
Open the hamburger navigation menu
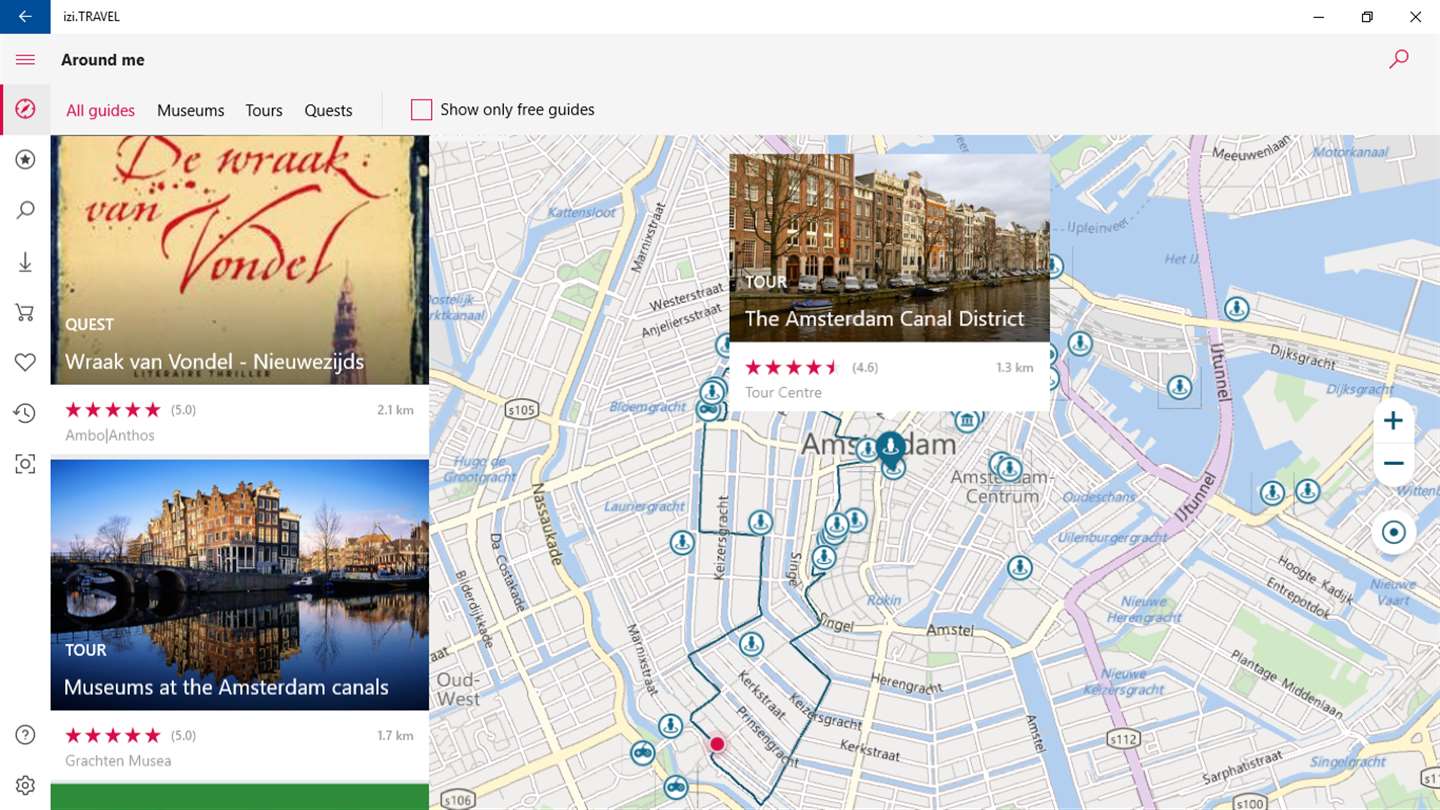click(x=25, y=60)
